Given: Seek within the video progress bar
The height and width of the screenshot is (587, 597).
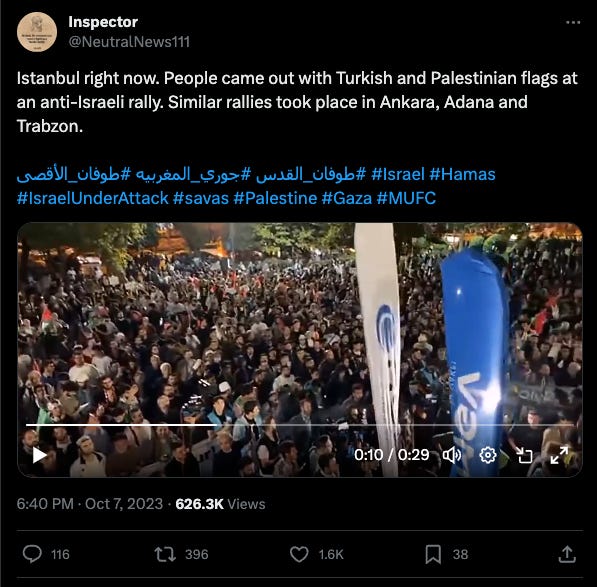Looking at the screenshot, I should (300, 424).
